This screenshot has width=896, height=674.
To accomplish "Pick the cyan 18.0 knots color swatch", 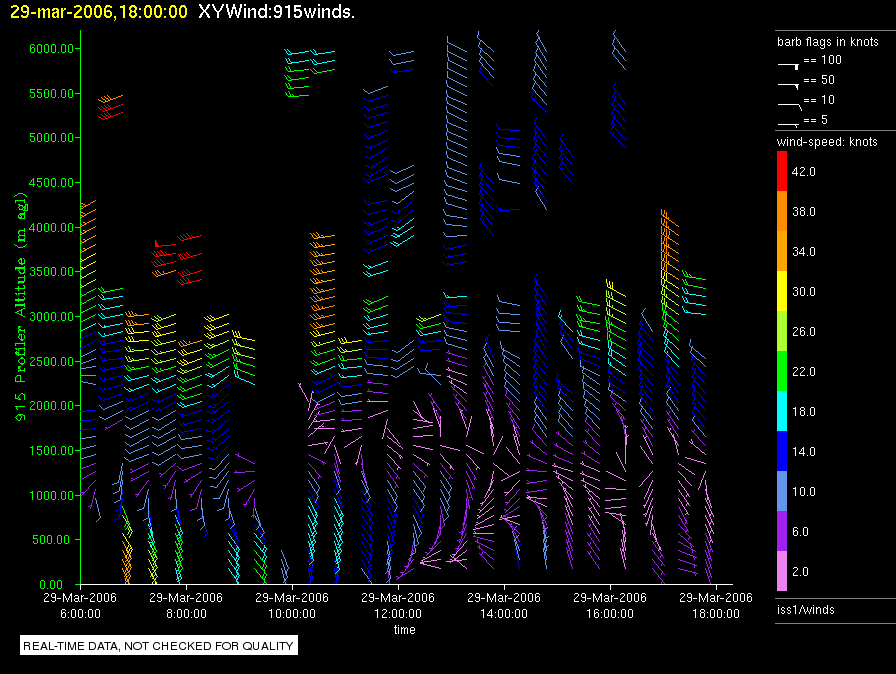I will pyautogui.click(x=782, y=412).
